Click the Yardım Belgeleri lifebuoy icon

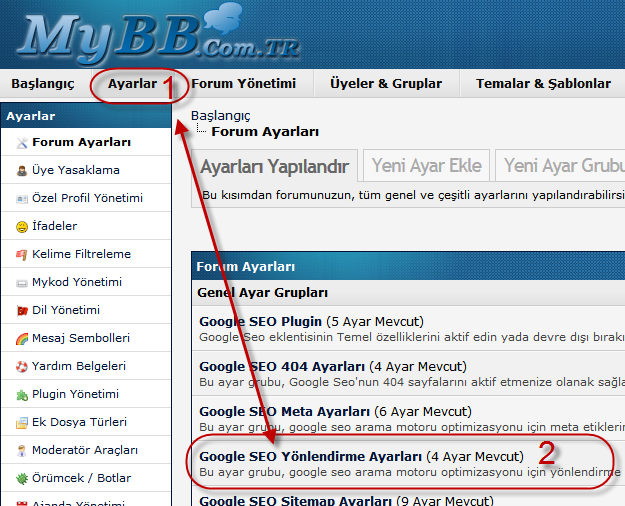pyautogui.click(x=22, y=366)
